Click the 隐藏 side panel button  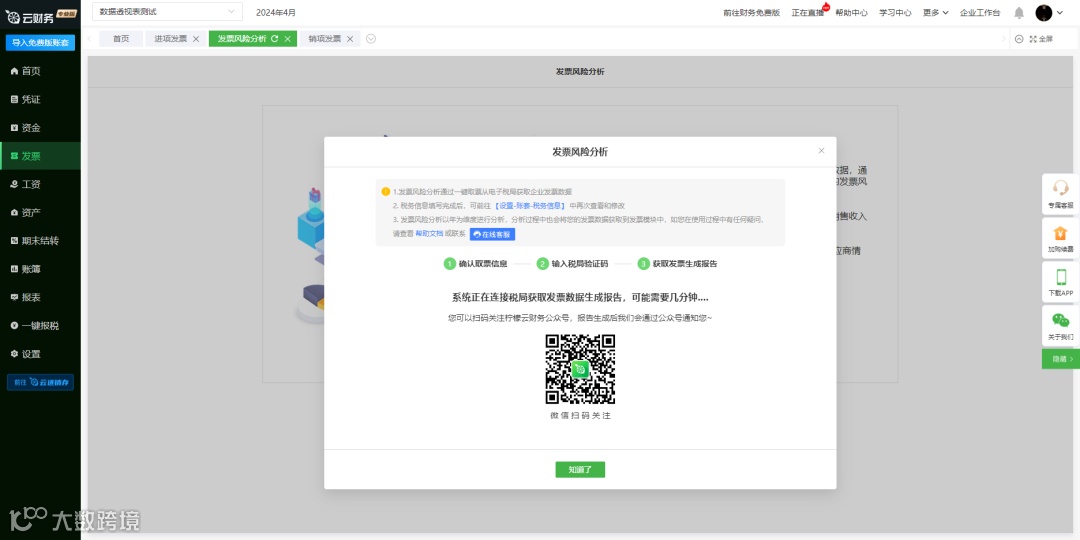[1061, 359]
